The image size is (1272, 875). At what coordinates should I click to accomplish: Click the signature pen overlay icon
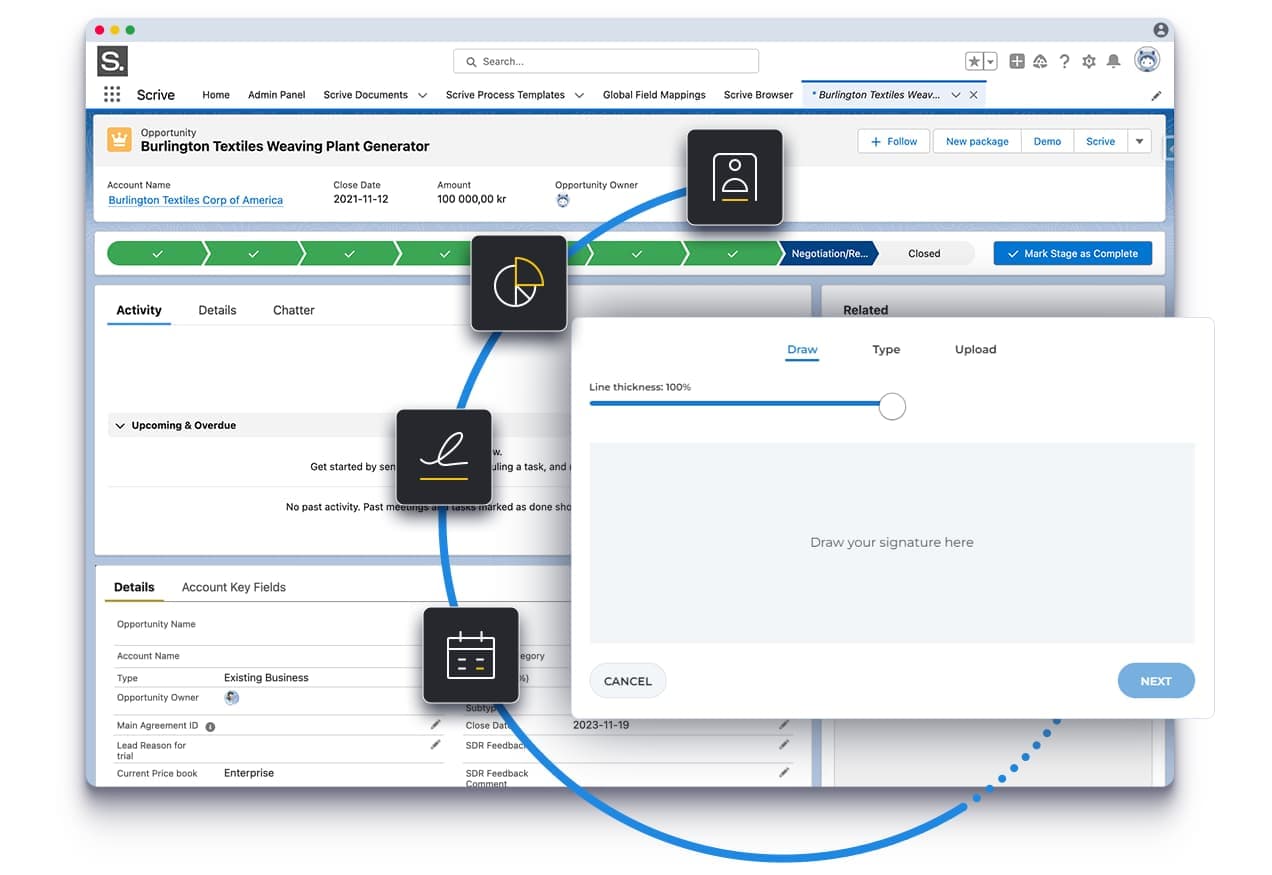click(x=444, y=456)
